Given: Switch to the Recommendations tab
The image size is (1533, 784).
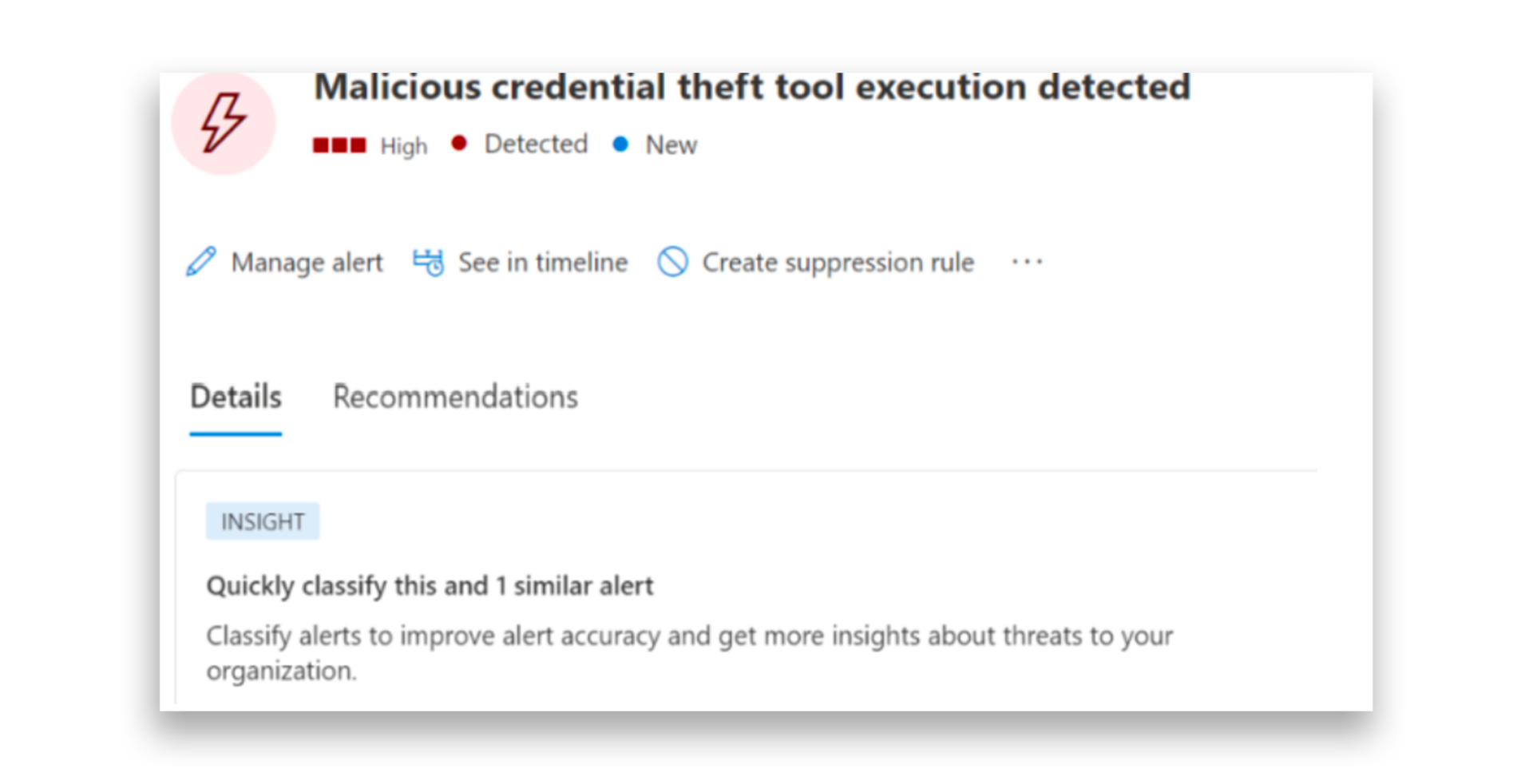Looking at the screenshot, I should click(x=455, y=397).
